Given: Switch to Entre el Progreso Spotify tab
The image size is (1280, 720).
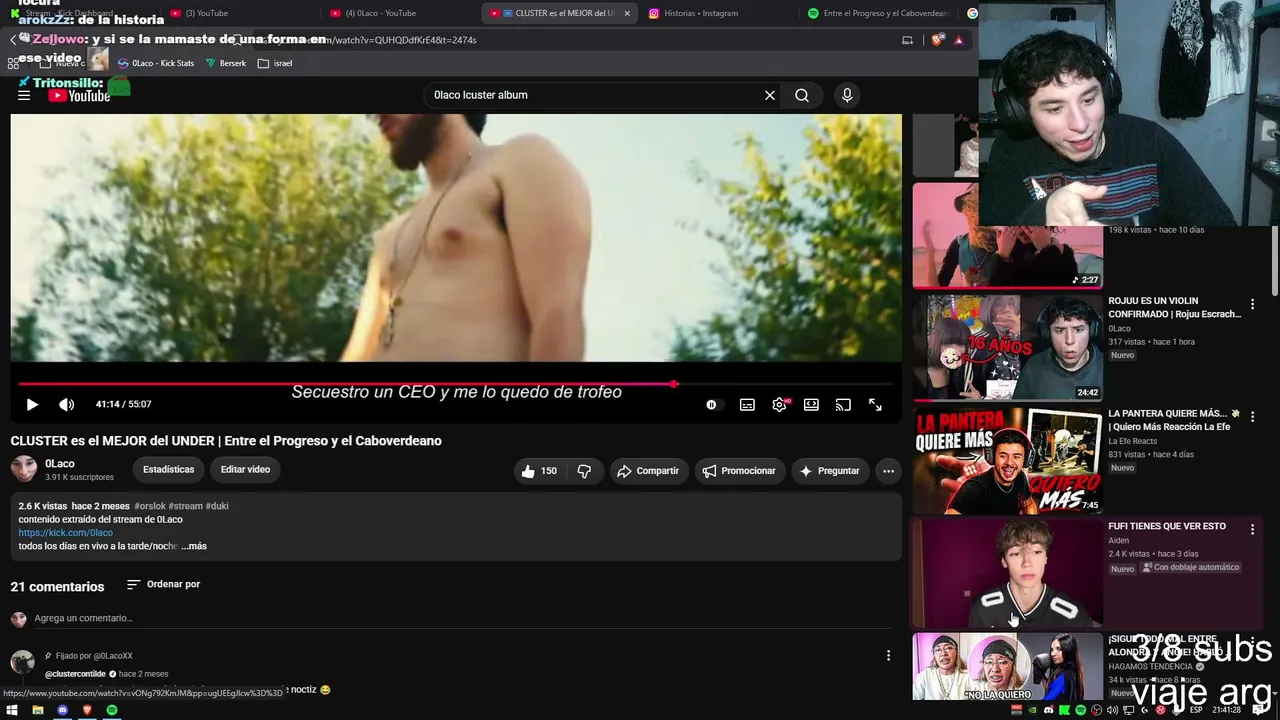Looking at the screenshot, I should tap(879, 13).
